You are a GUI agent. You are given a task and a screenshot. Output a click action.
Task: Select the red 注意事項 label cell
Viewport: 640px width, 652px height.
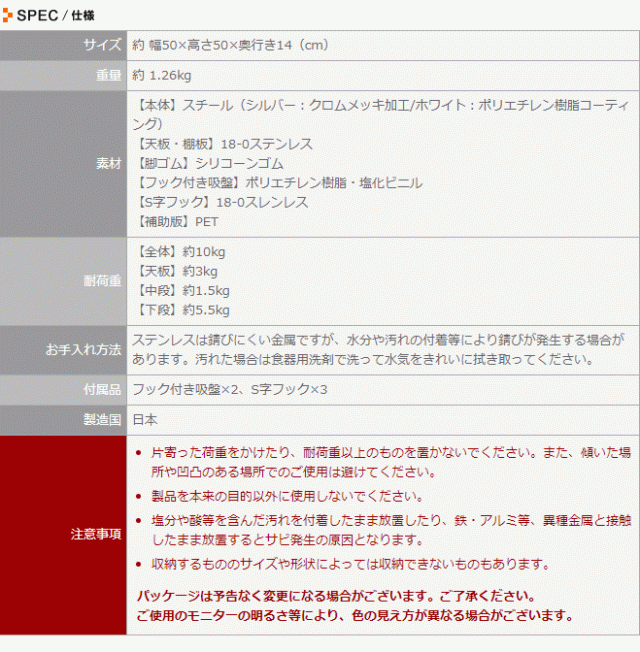pyautogui.click(x=96, y=534)
